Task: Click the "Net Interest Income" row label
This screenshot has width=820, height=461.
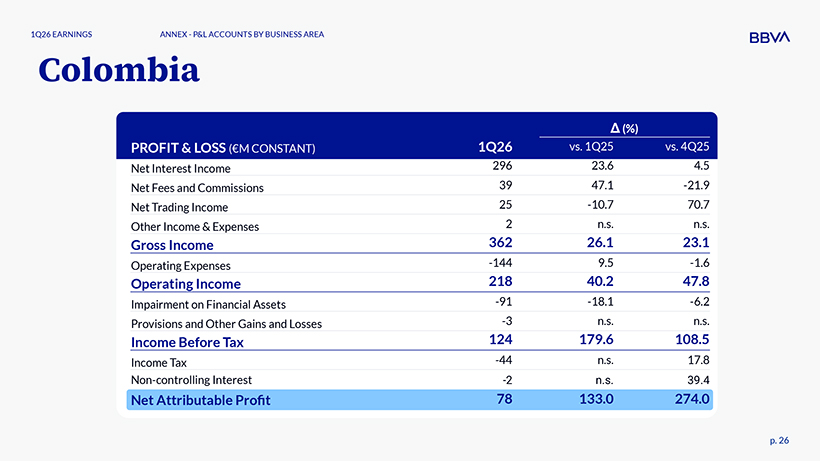Action: 180,168
